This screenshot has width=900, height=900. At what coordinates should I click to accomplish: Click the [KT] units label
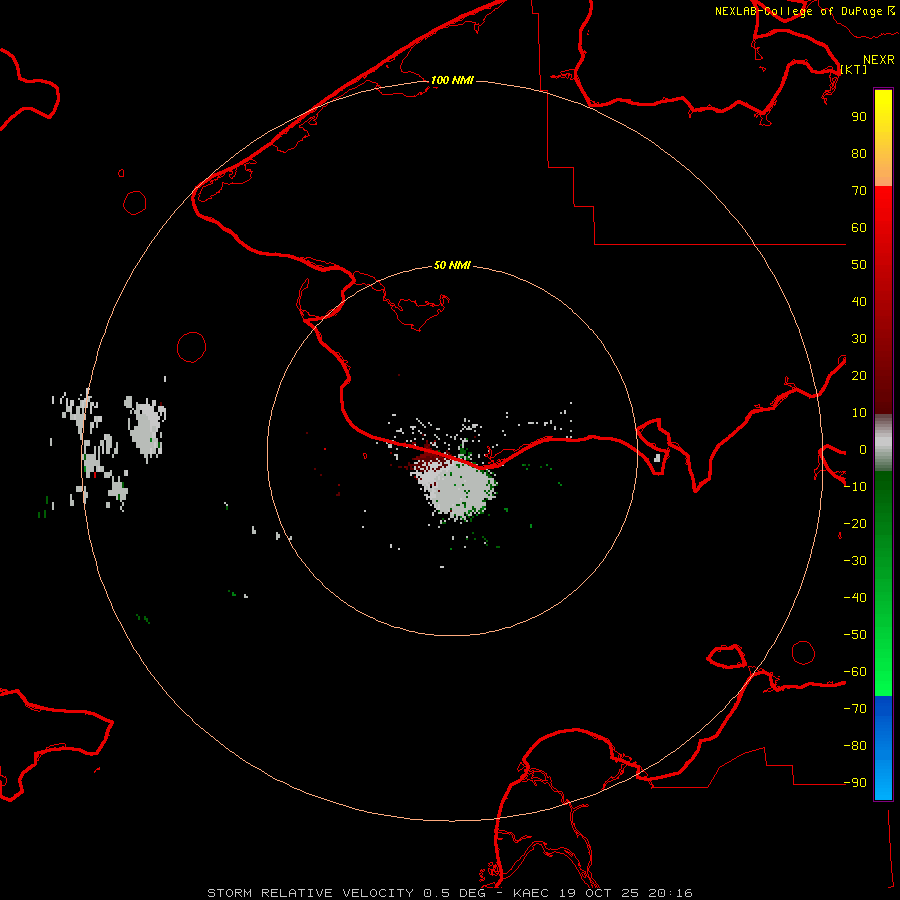tap(854, 69)
